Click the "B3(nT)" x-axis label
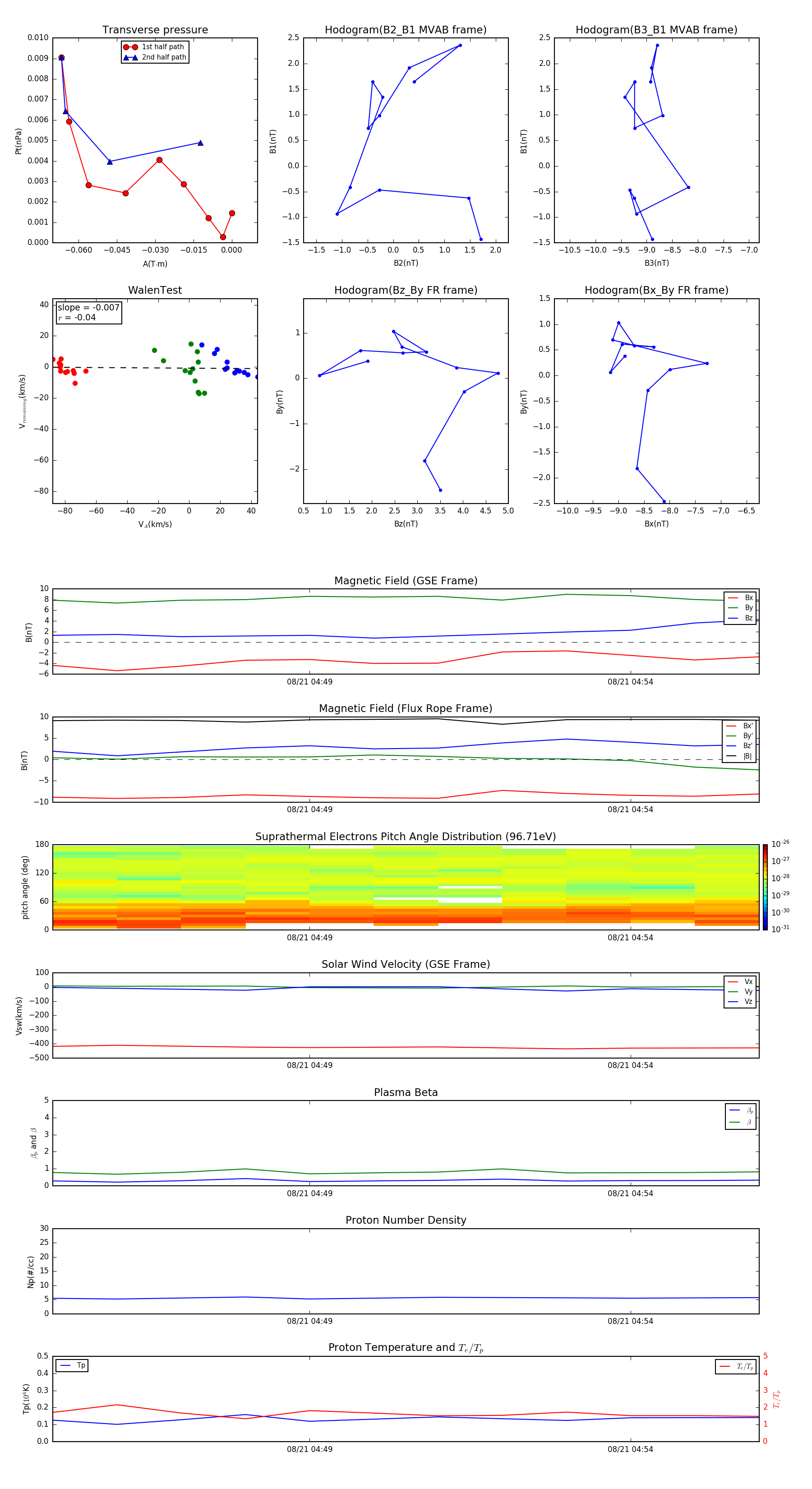The image size is (812, 1489). 656,263
